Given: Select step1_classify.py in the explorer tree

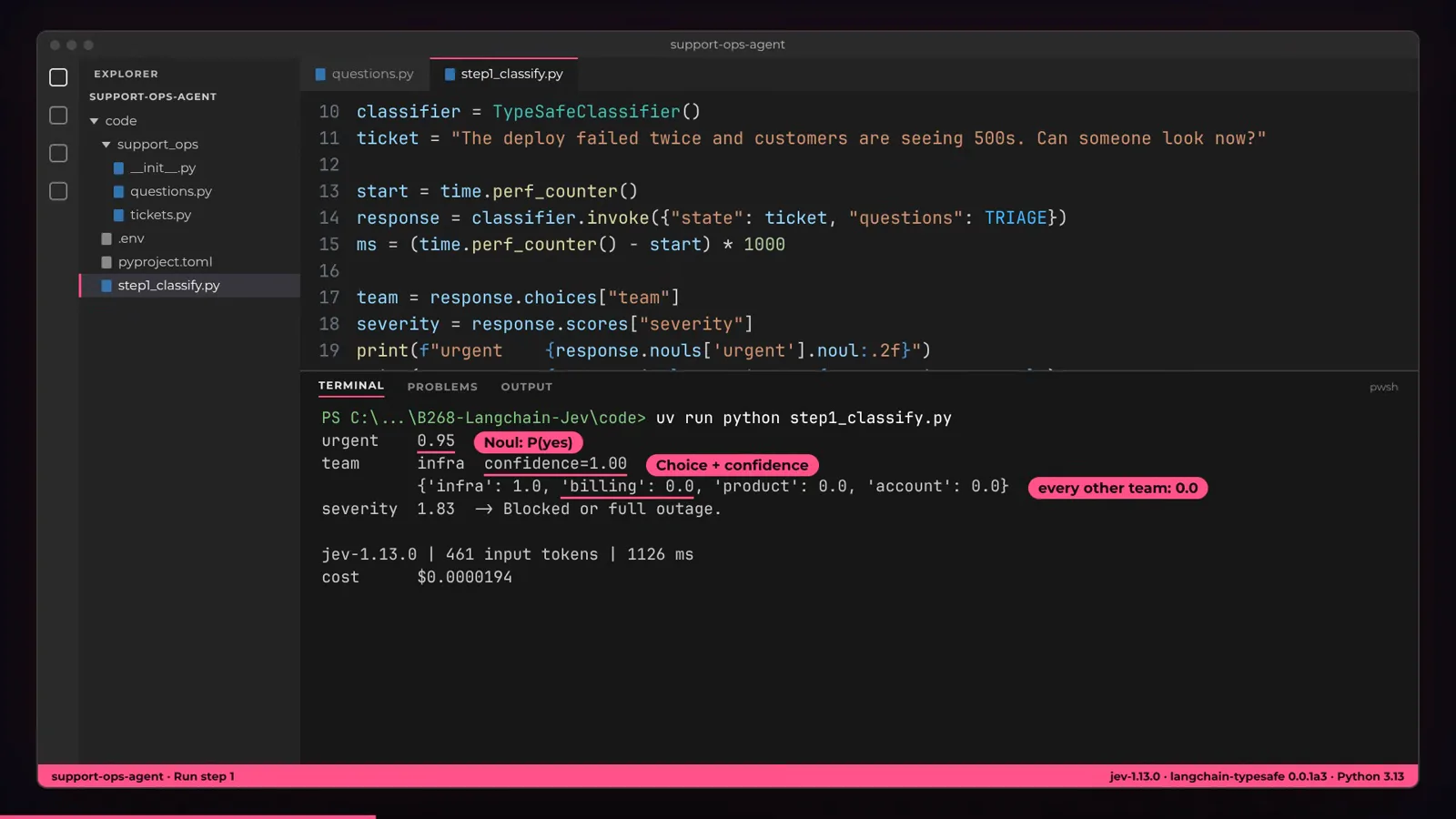Looking at the screenshot, I should click(x=168, y=286).
